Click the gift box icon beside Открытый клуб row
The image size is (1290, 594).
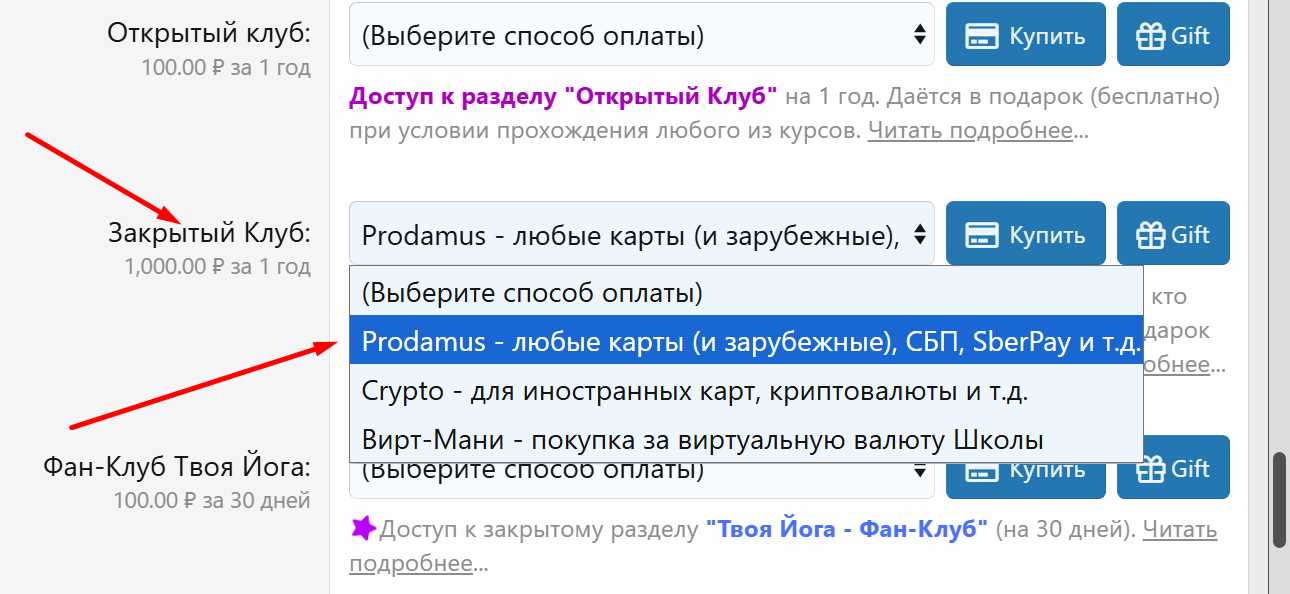coord(1150,33)
